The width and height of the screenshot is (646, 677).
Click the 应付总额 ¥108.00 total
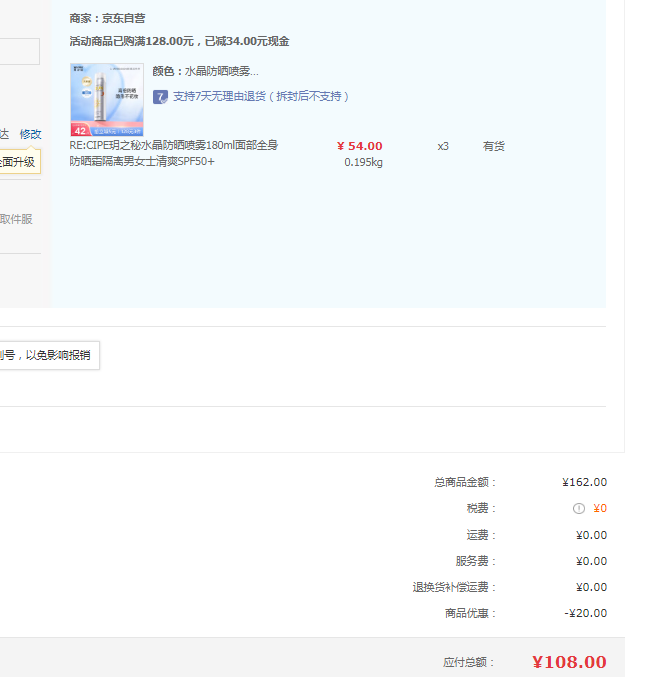569,662
